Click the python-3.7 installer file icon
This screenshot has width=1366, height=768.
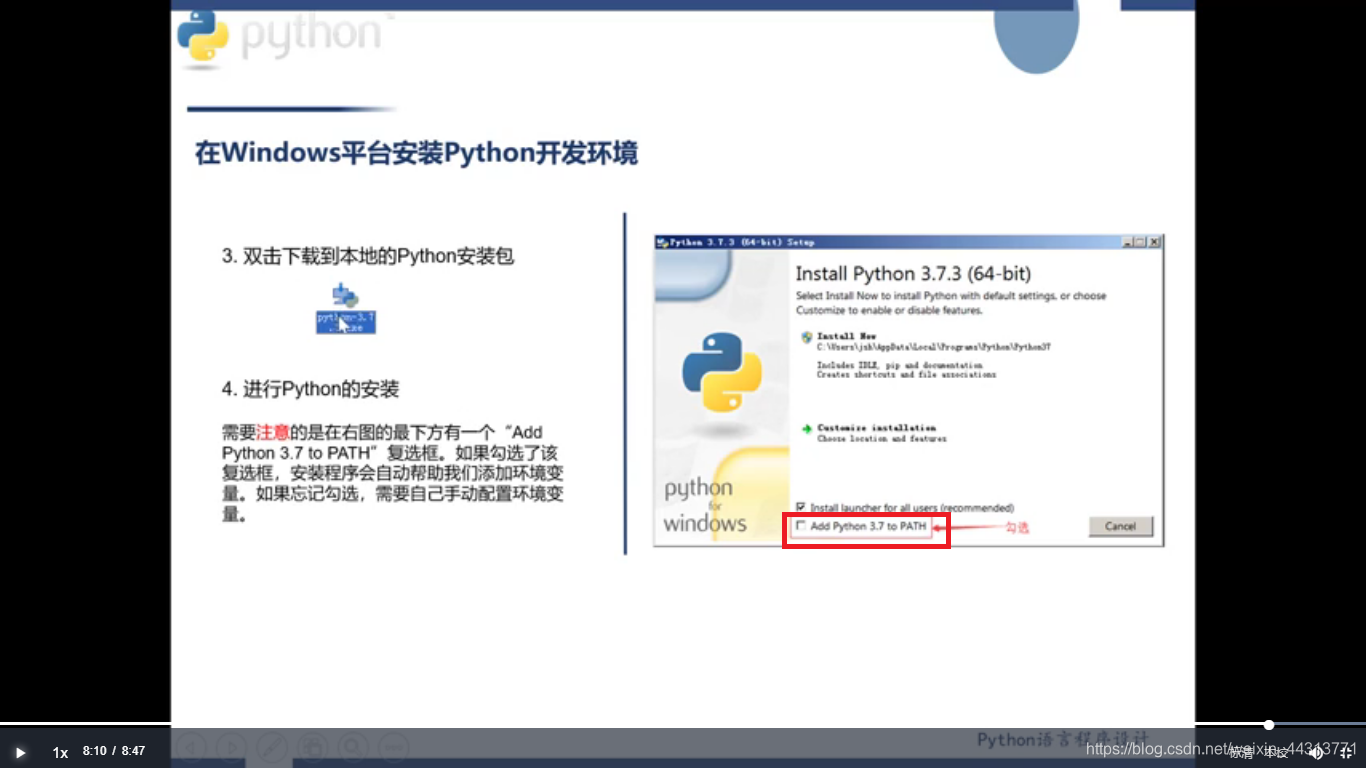coord(346,308)
